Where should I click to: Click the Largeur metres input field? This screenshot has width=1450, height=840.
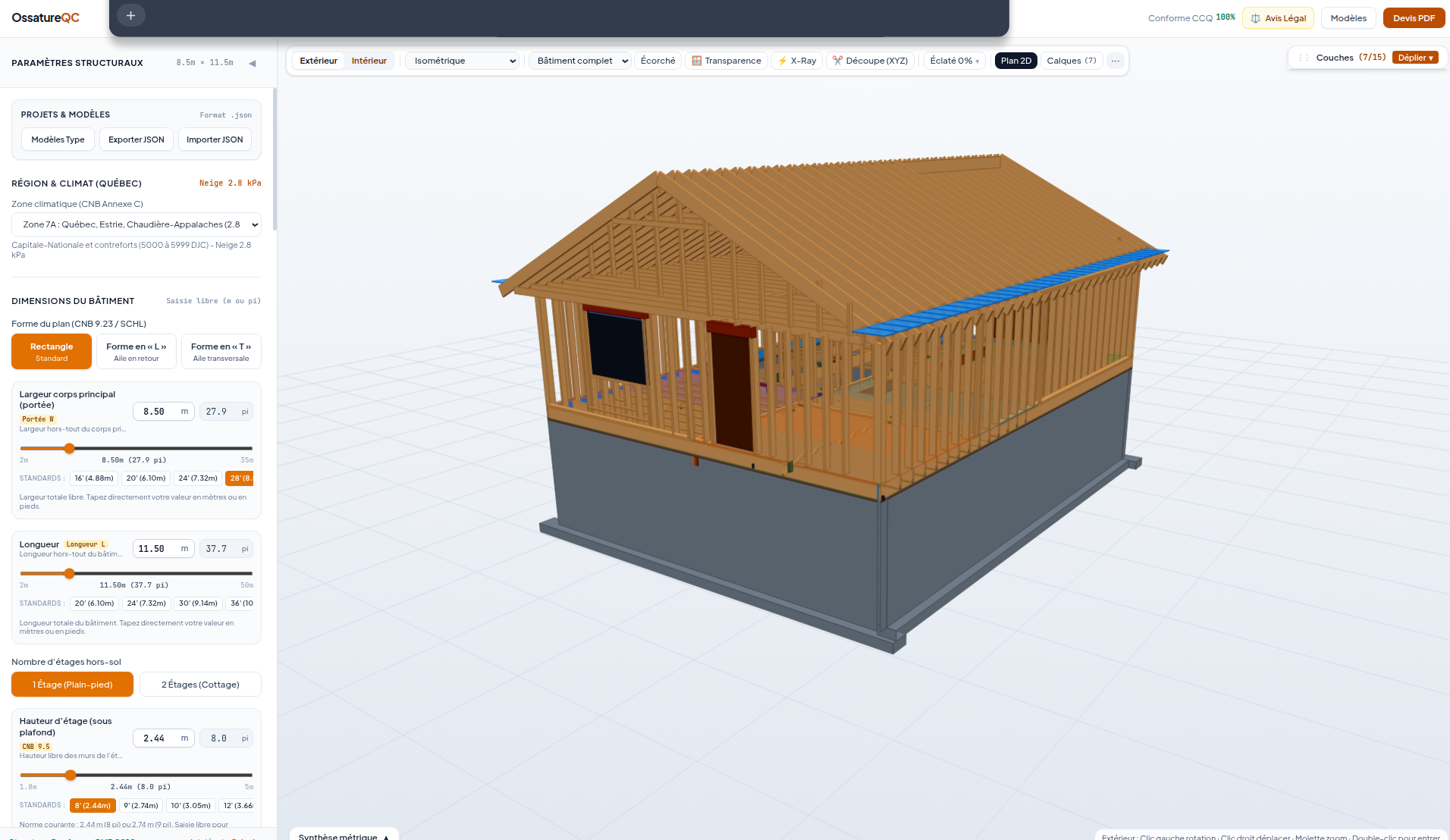pos(163,412)
